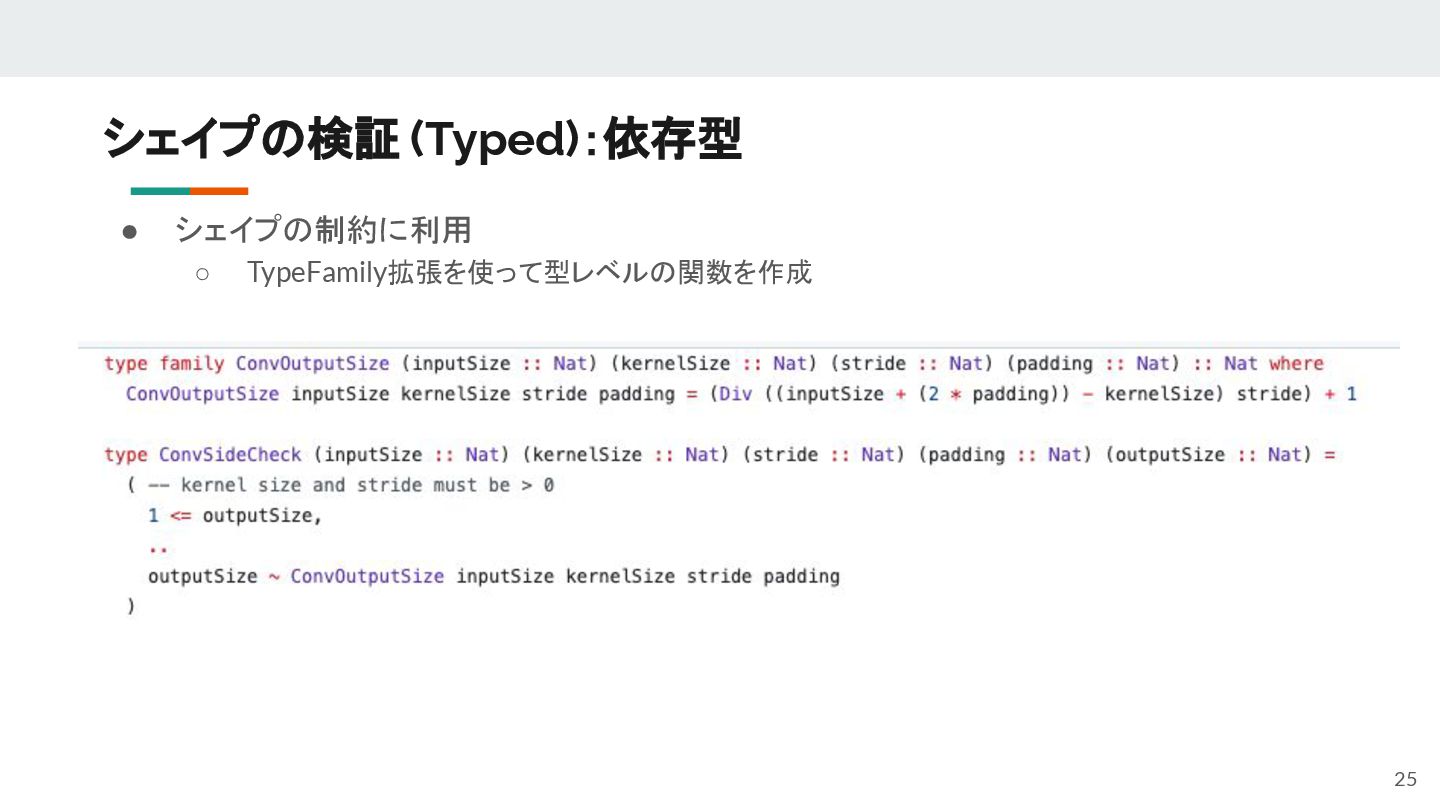Select the sub-bullet text starting with "TypeFamily拡張"
The height and width of the screenshot is (810, 1440).
point(529,272)
